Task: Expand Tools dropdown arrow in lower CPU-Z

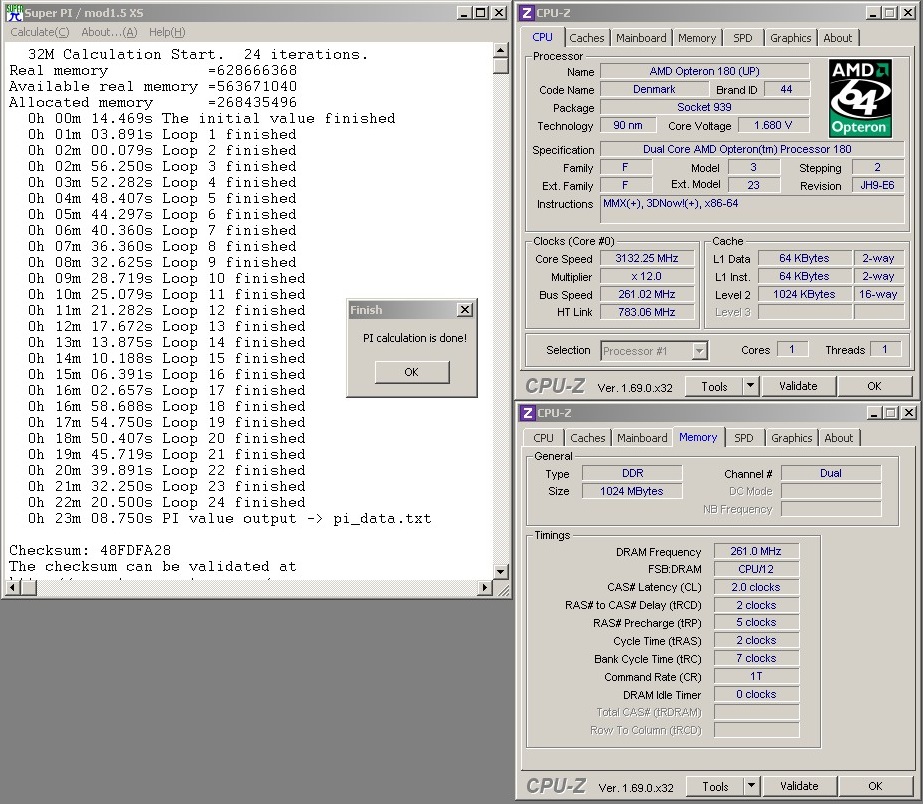Action: [751, 787]
